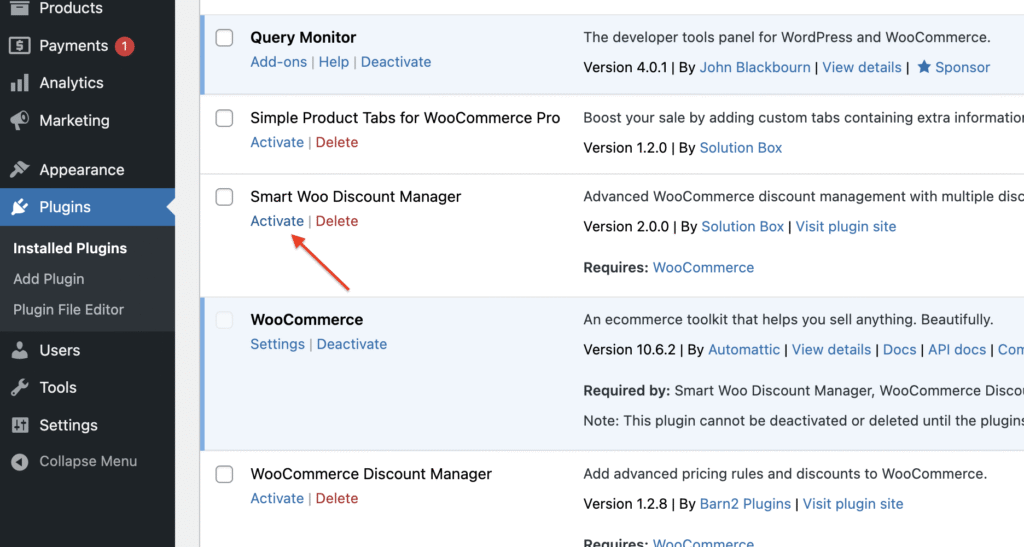Open the Add Plugin submenu item
This screenshot has width=1024, height=547.
click(48, 279)
